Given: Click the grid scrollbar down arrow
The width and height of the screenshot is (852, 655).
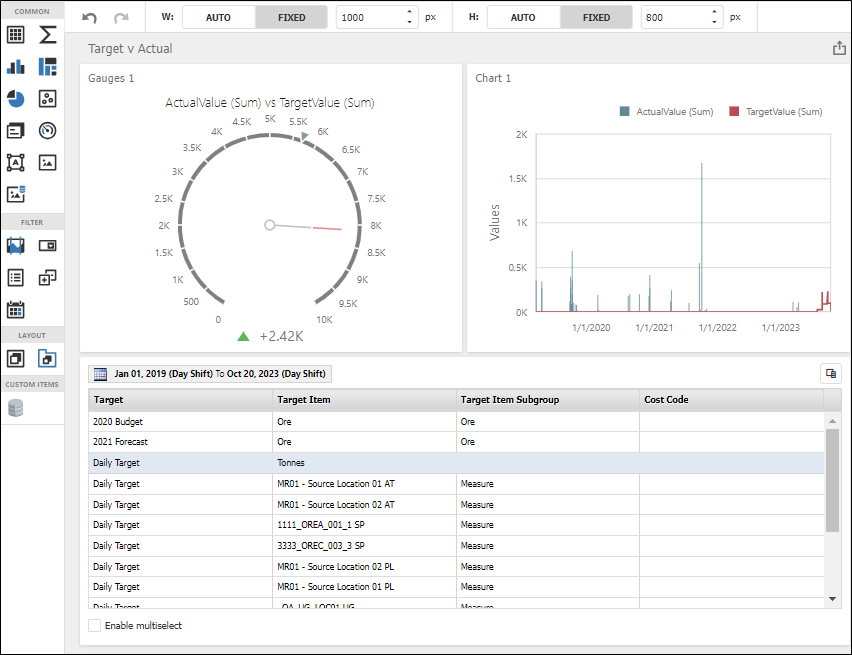Looking at the screenshot, I should 832,599.
